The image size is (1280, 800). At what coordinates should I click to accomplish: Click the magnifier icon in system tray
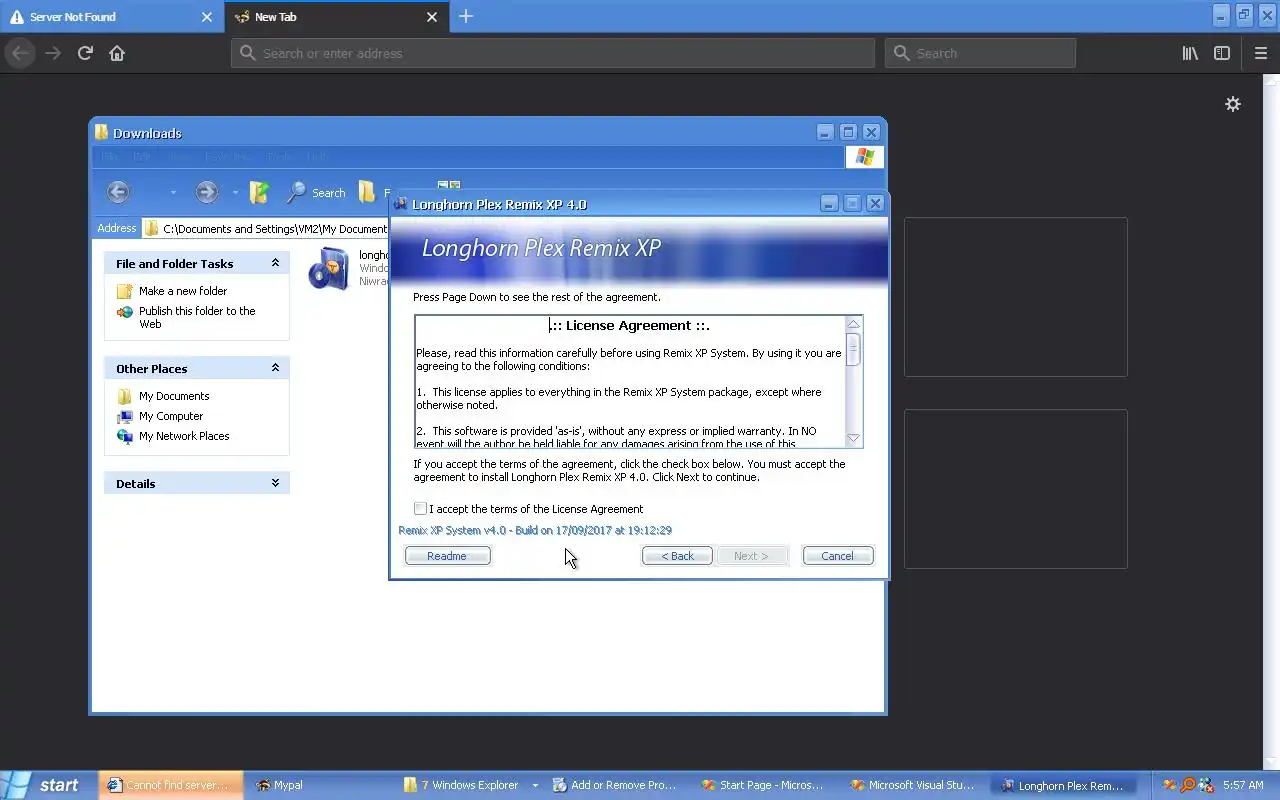point(1188,785)
